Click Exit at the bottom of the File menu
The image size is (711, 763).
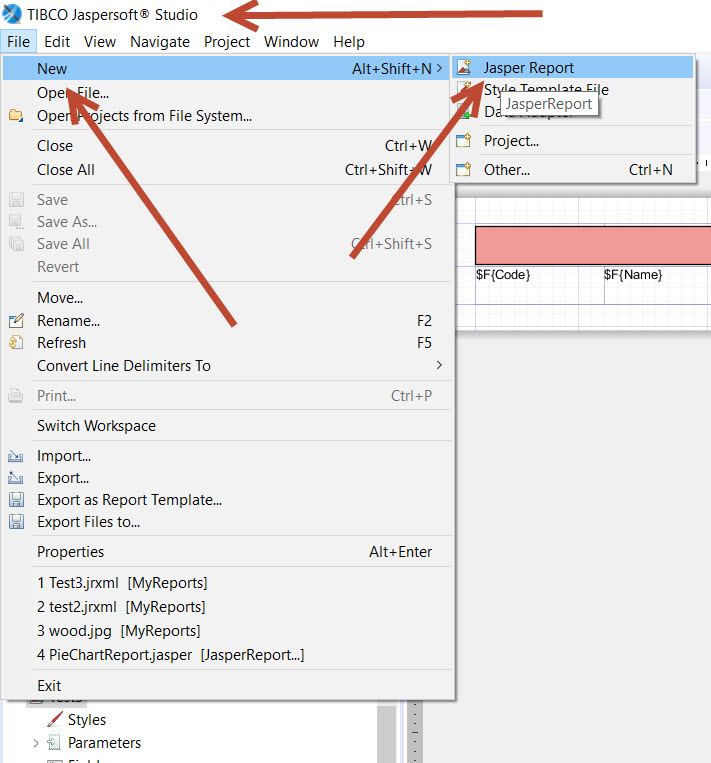coord(49,686)
